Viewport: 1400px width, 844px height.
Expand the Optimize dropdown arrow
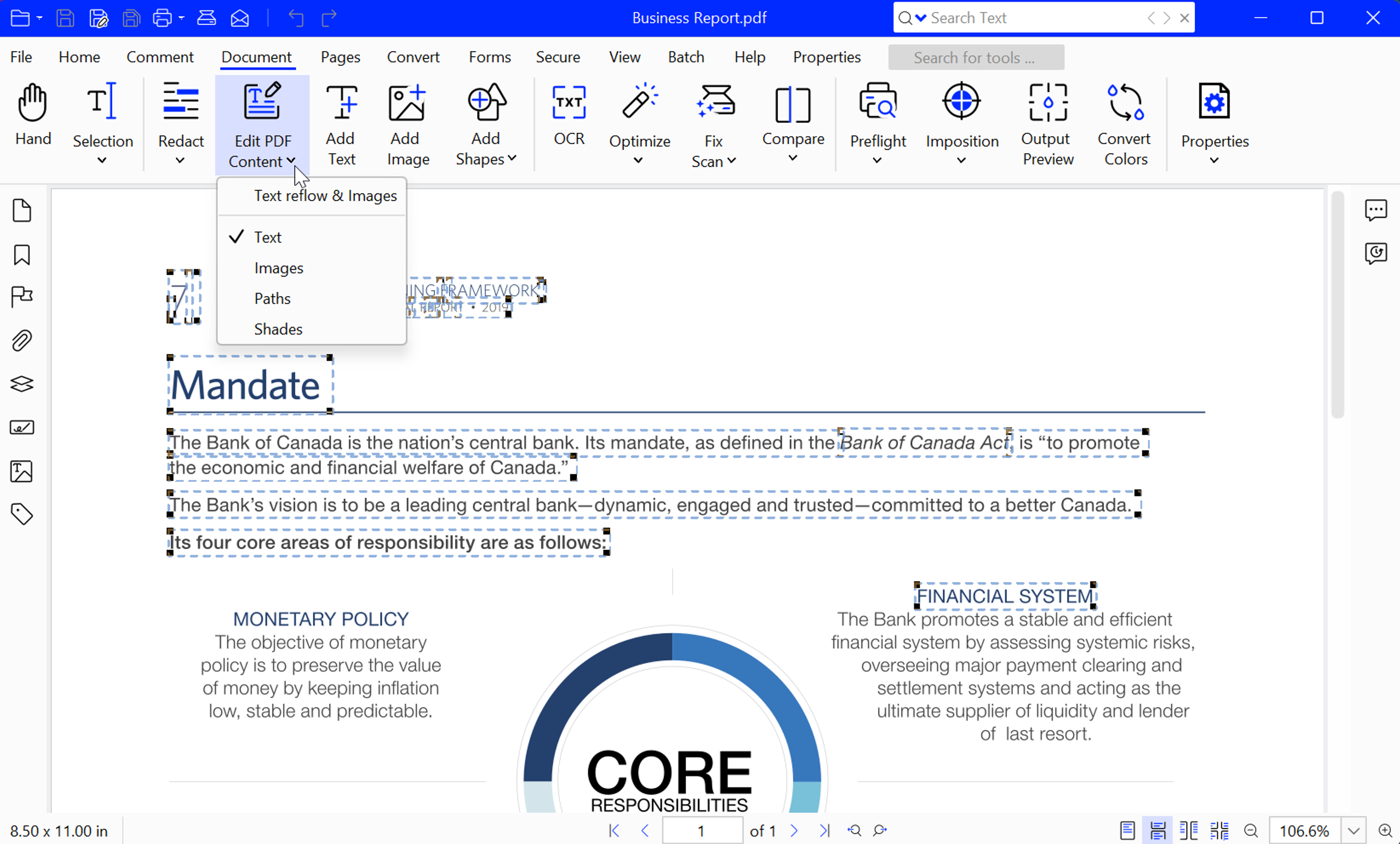pos(638,161)
